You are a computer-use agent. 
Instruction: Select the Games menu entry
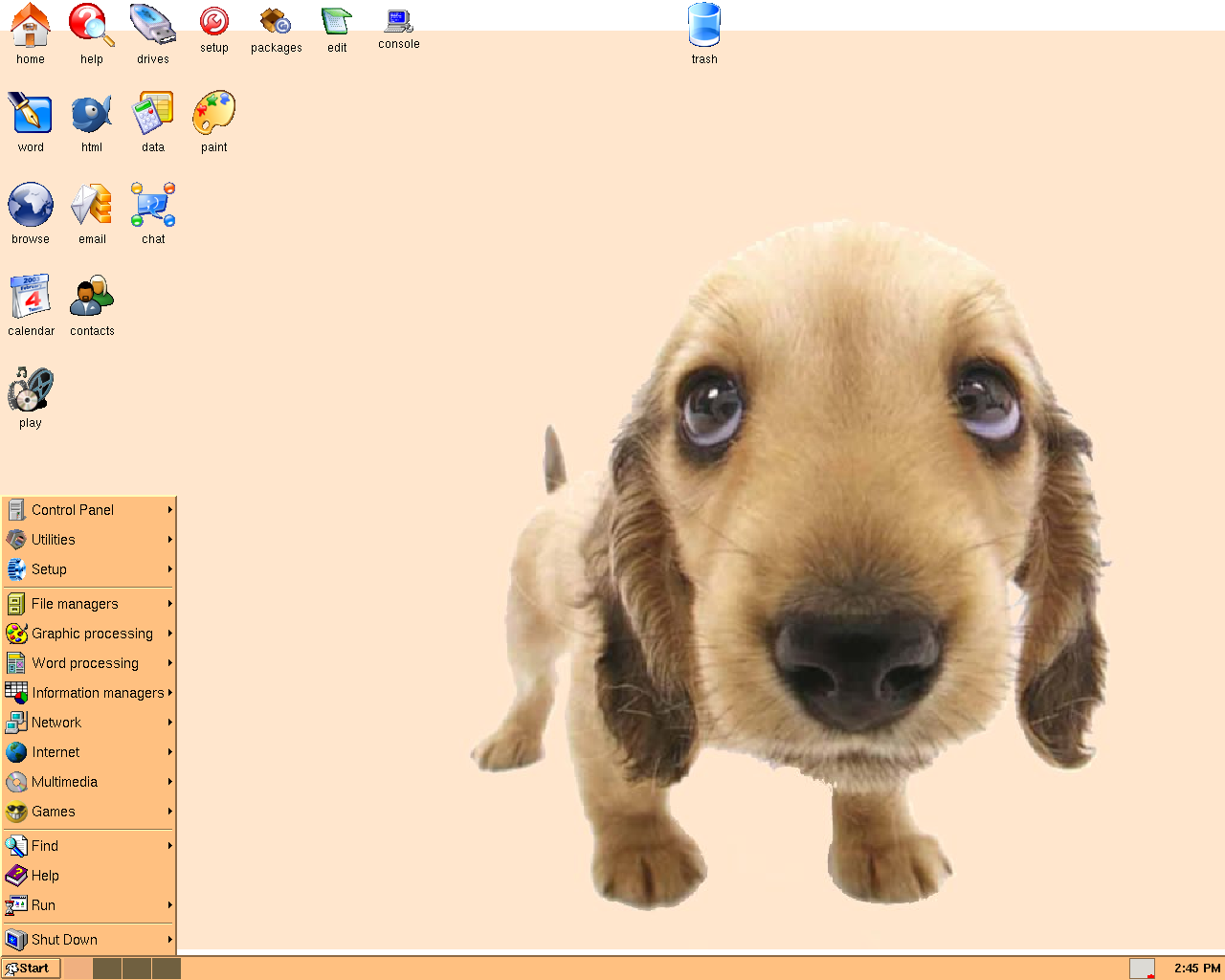point(89,812)
